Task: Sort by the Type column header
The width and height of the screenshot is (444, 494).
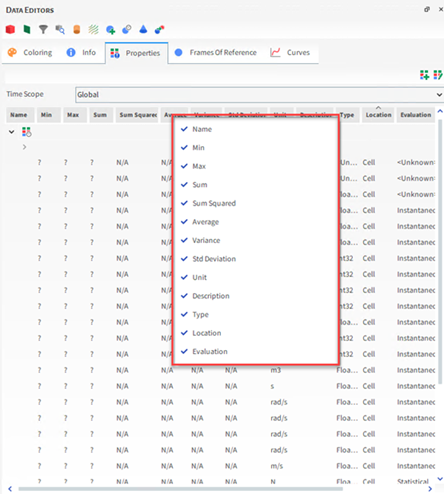Action: [348, 115]
